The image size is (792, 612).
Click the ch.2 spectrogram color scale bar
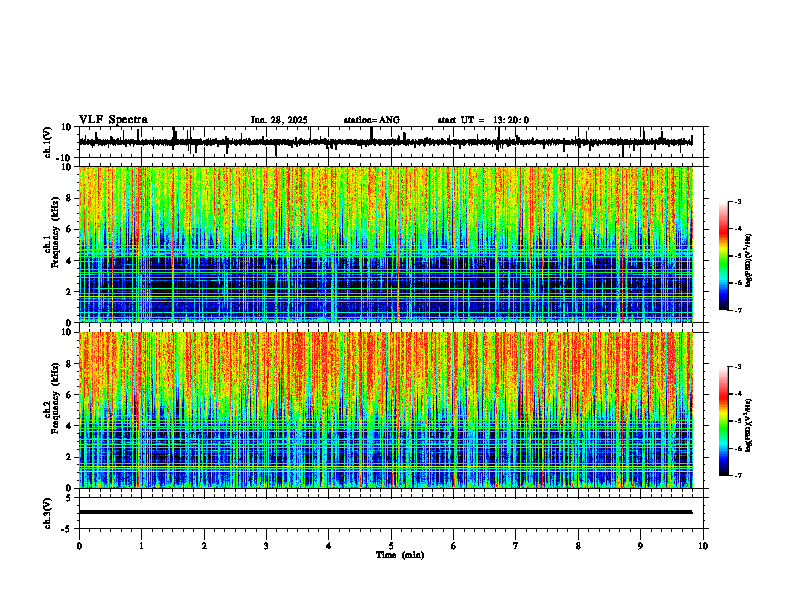point(724,421)
